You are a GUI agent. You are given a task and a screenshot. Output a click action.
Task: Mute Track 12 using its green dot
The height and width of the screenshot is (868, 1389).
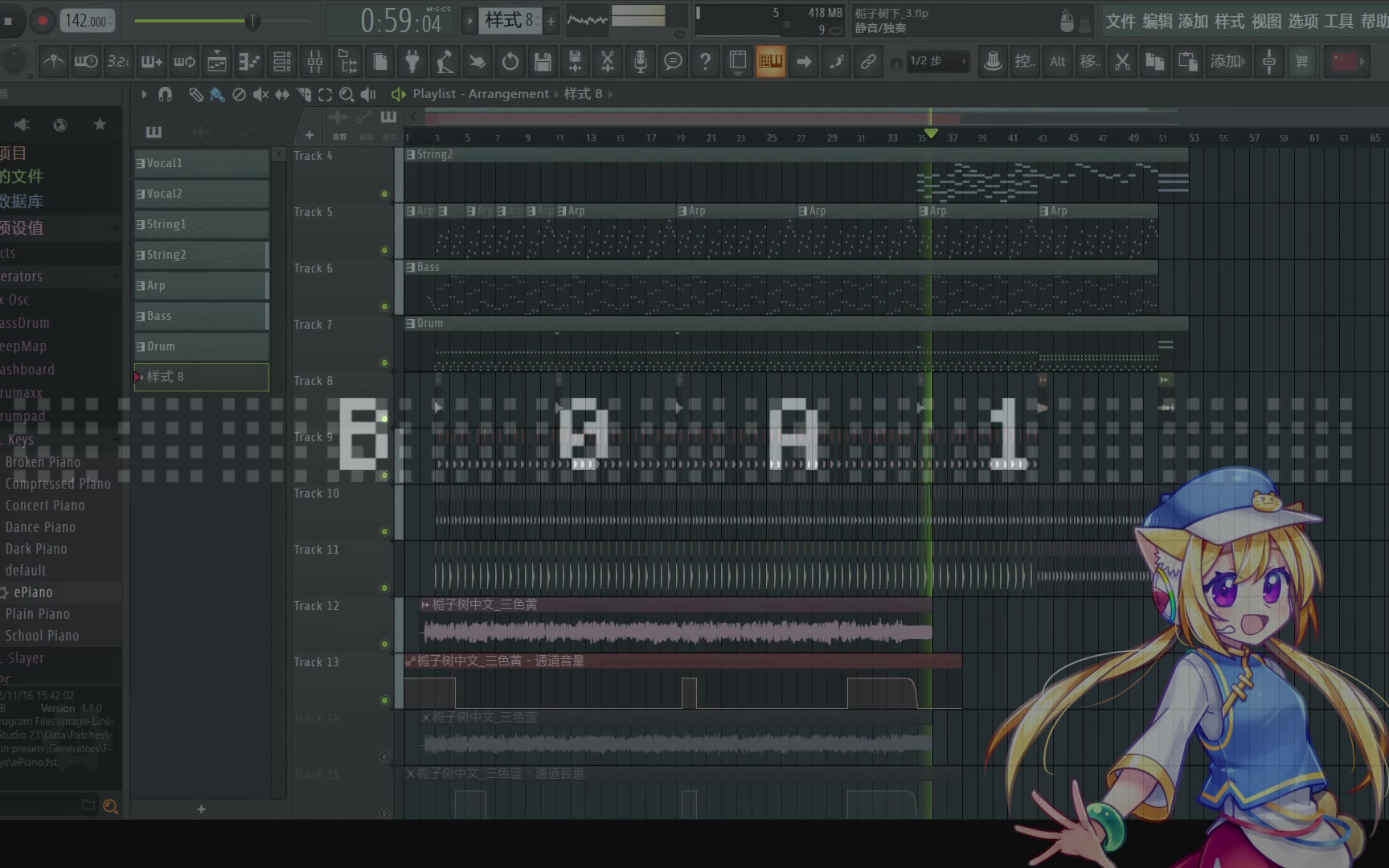tap(384, 644)
